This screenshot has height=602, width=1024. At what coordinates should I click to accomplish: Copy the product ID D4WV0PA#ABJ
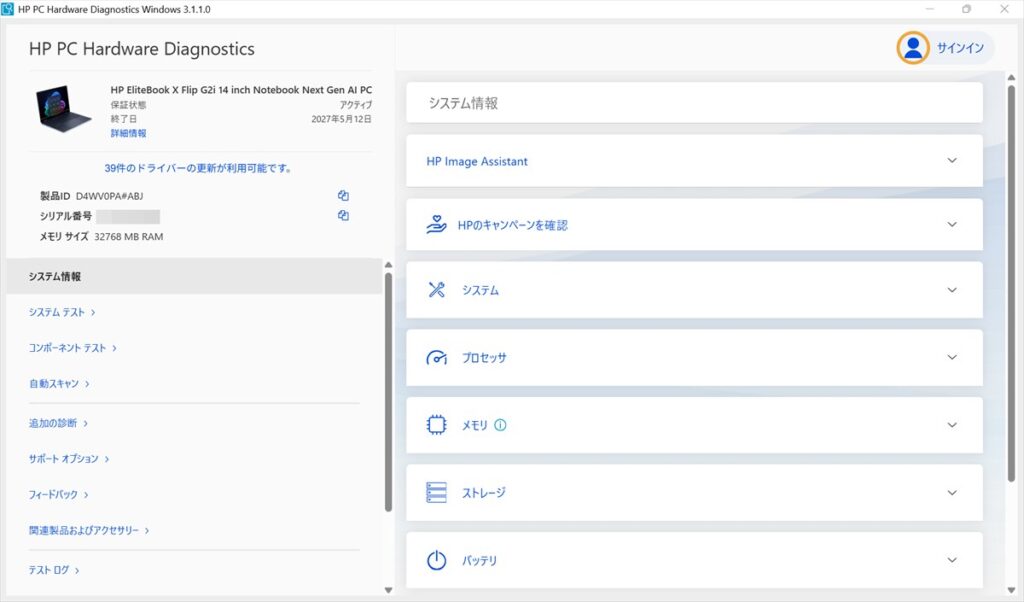click(x=343, y=195)
